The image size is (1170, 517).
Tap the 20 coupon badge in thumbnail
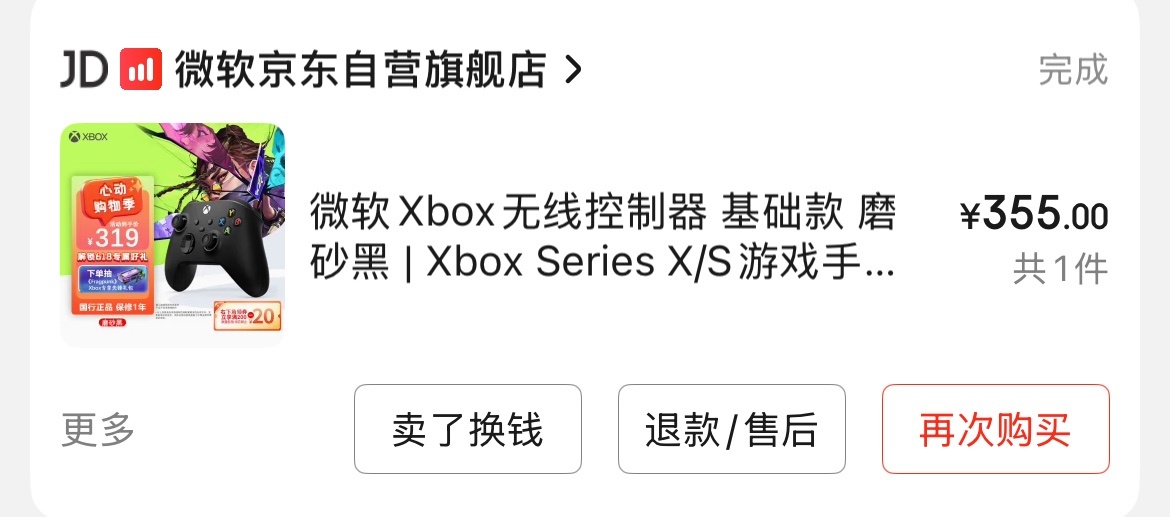[248, 316]
